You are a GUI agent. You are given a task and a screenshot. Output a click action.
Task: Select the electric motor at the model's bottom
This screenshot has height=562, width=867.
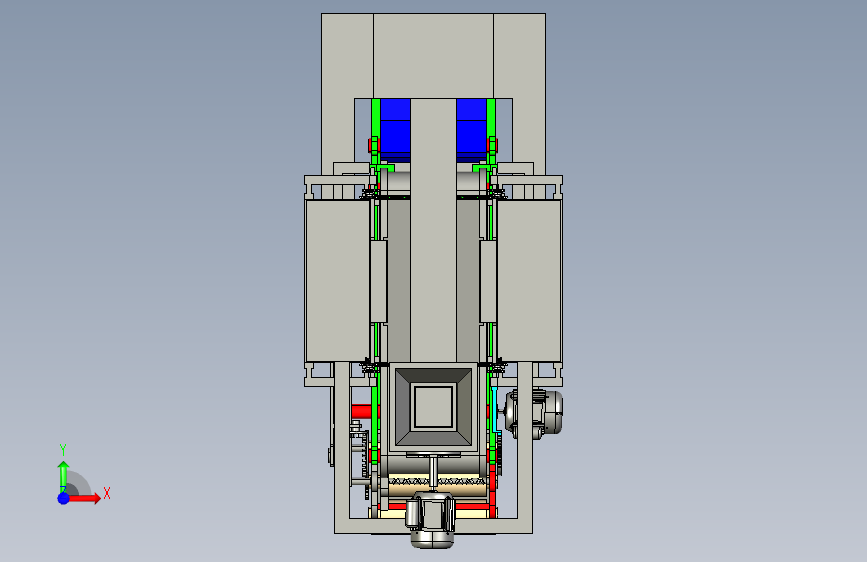tap(431, 520)
